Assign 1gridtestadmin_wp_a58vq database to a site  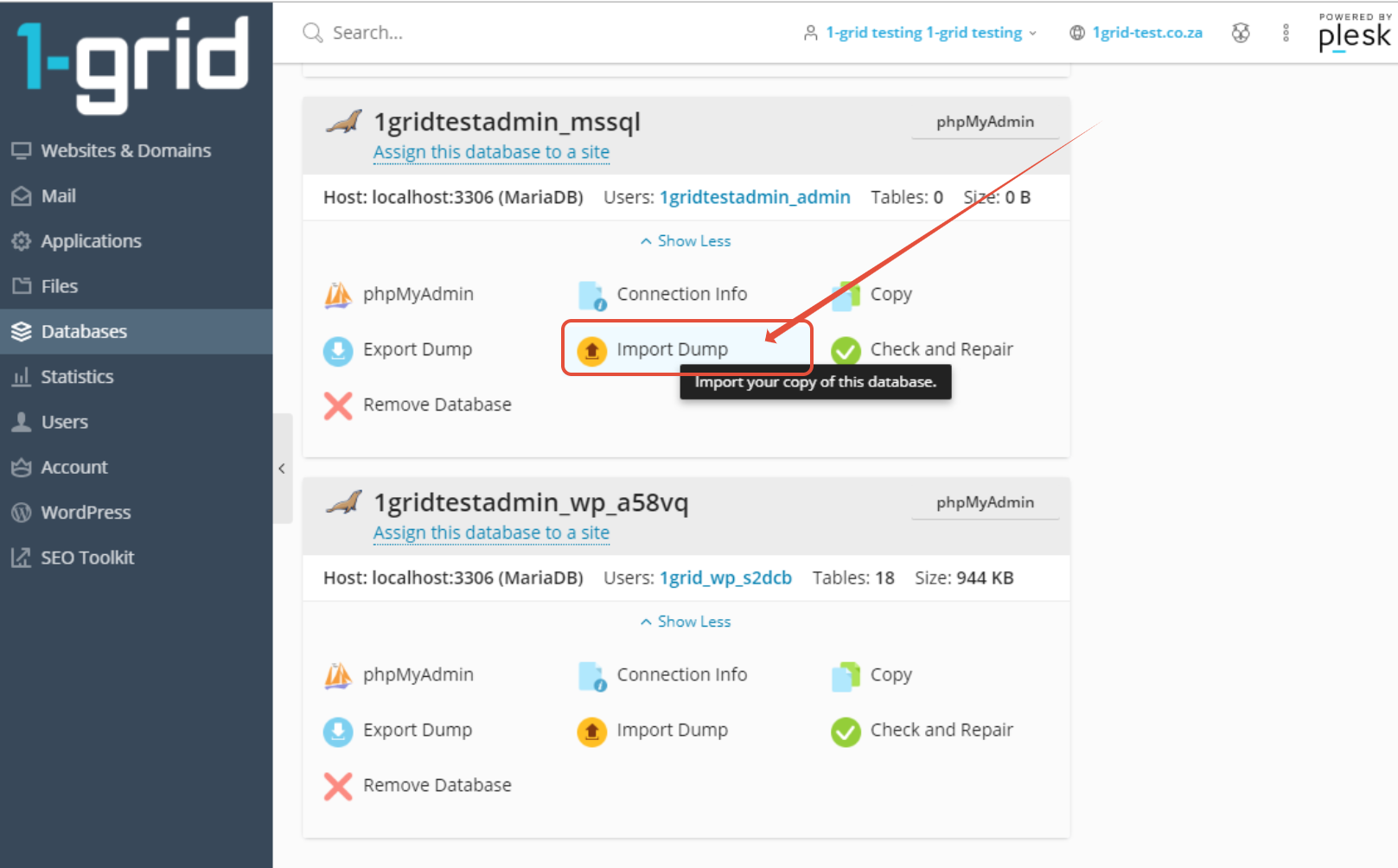click(x=491, y=533)
